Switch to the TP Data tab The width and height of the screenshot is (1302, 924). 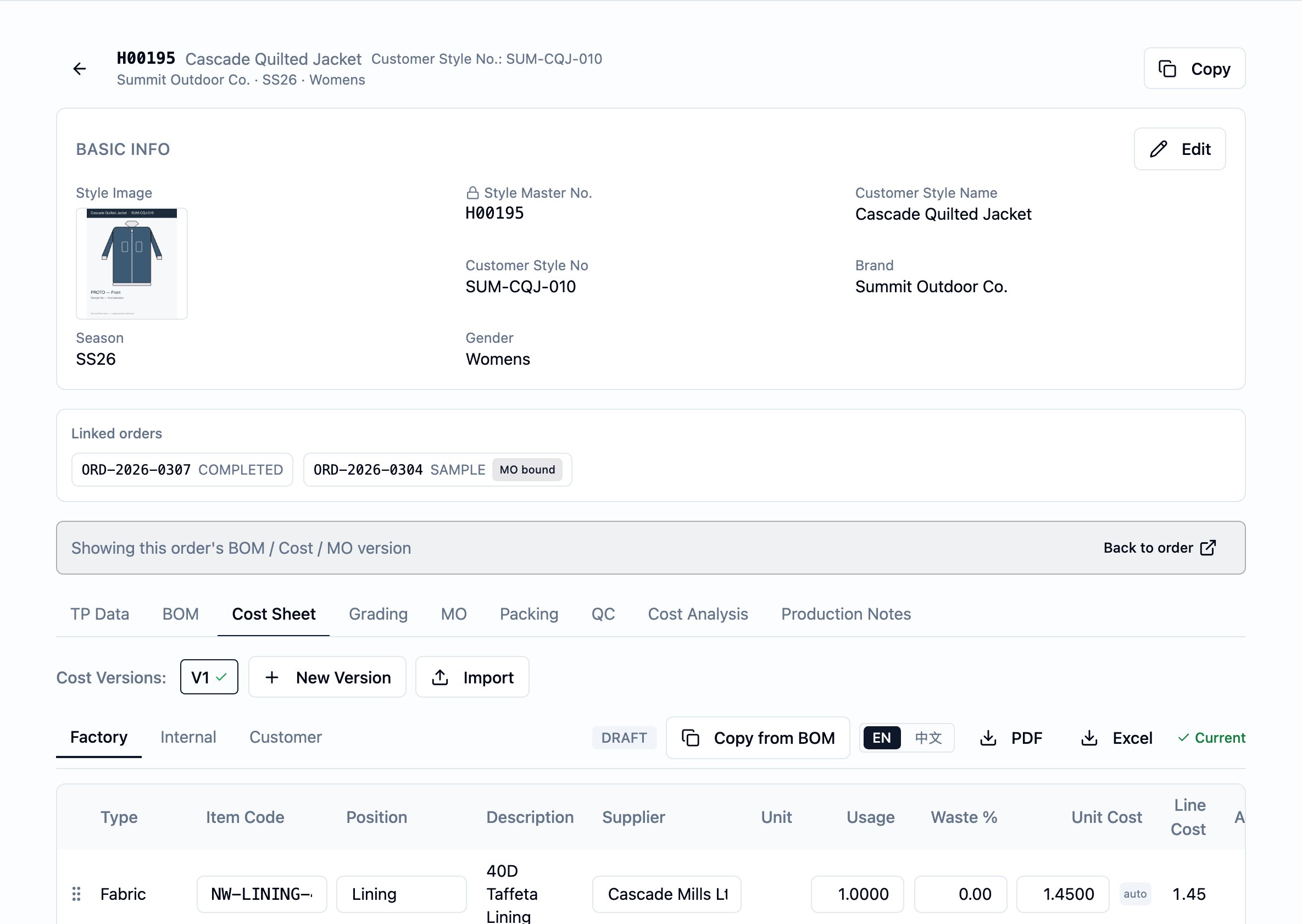point(99,614)
